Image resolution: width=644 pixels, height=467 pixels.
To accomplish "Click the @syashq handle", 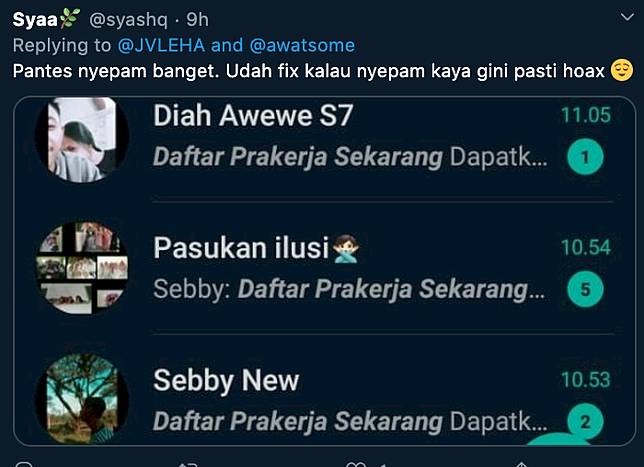I will pyautogui.click(x=128, y=20).
